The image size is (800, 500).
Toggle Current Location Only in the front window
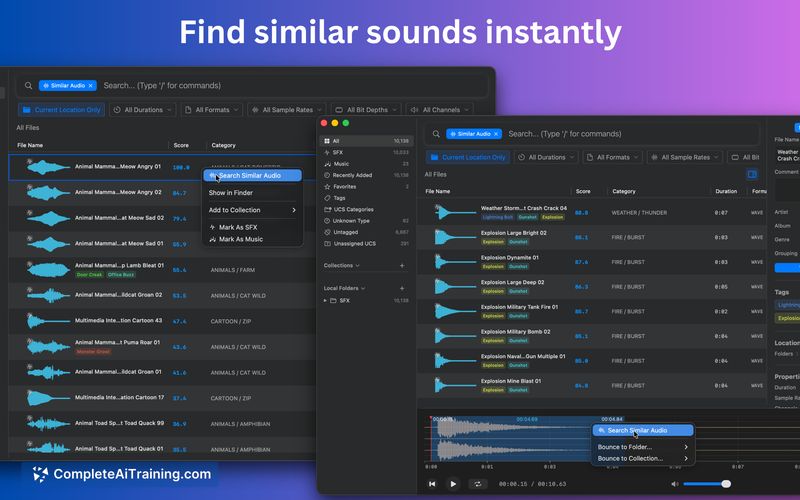coord(468,157)
